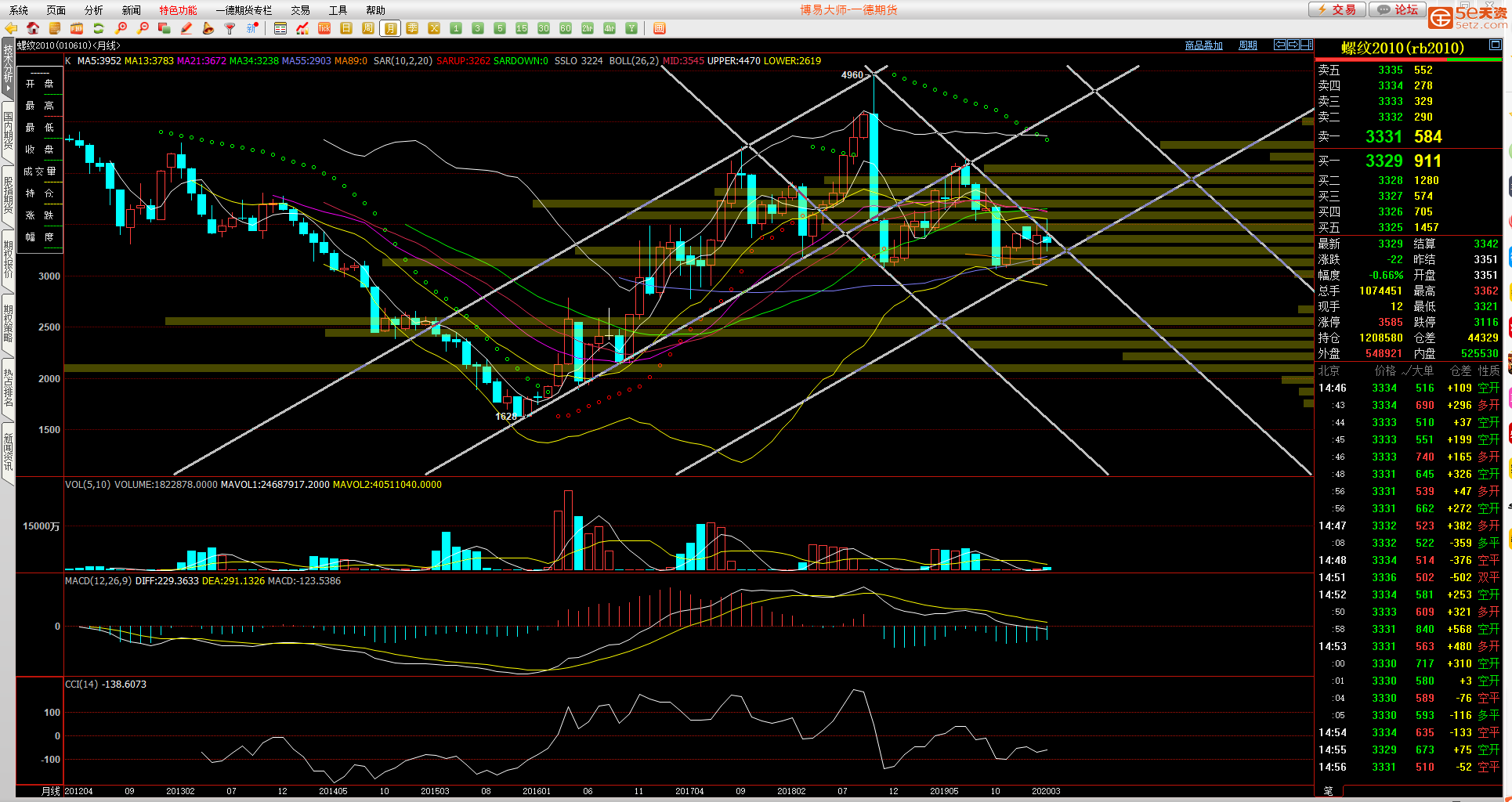Click the 论坛 forum button
The height and width of the screenshot is (802, 1512).
tap(1398, 9)
